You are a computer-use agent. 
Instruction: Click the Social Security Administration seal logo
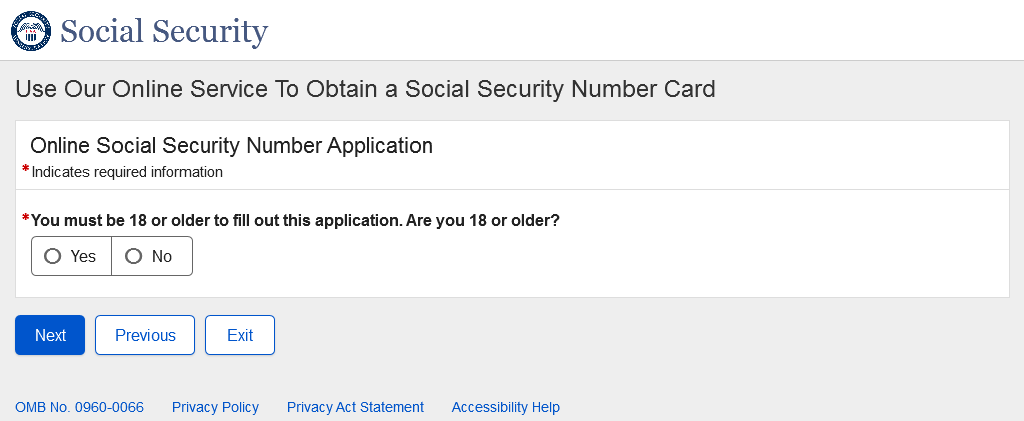(x=30, y=31)
